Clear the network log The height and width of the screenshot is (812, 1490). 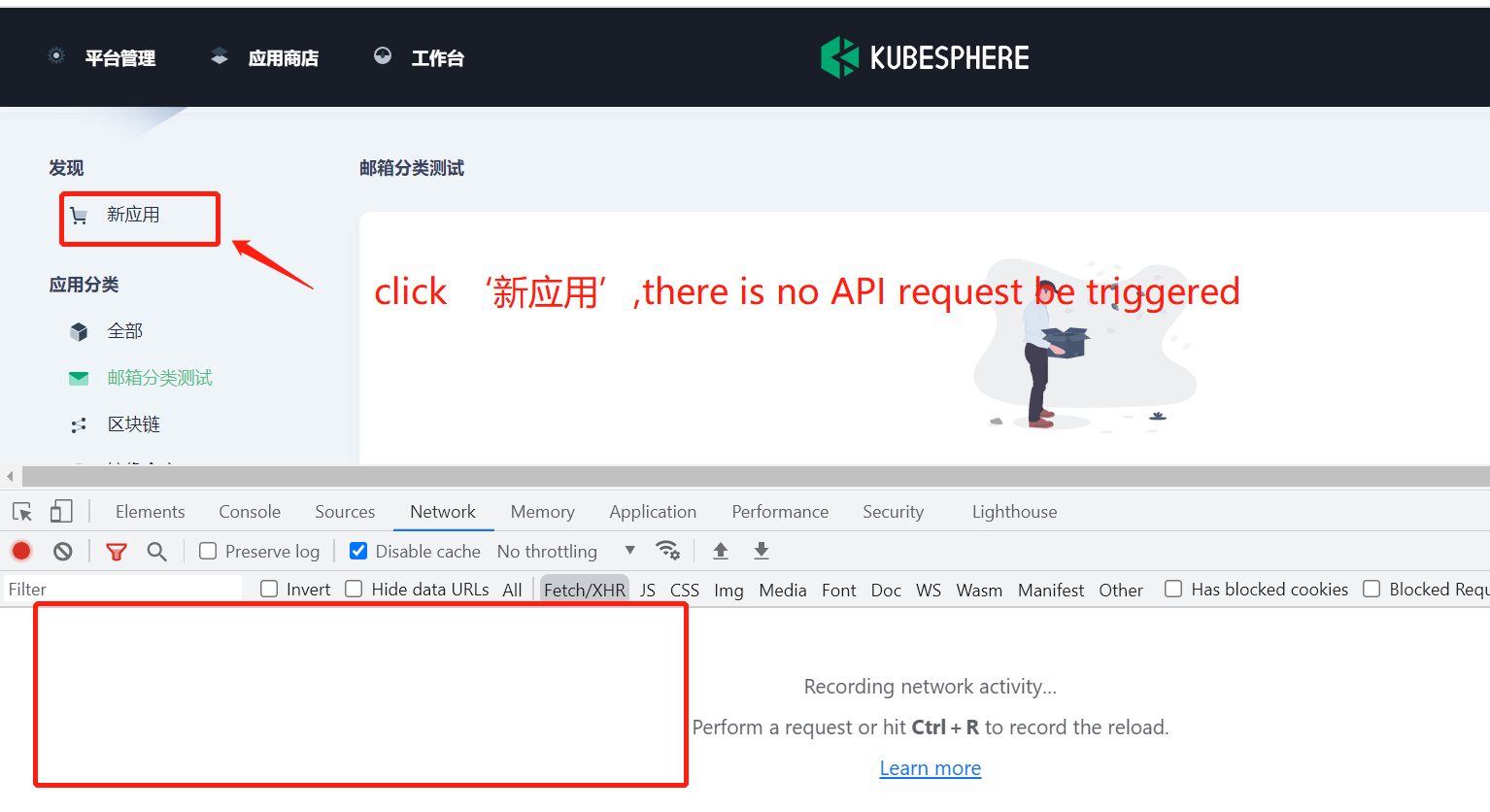click(x=62, y=551)
